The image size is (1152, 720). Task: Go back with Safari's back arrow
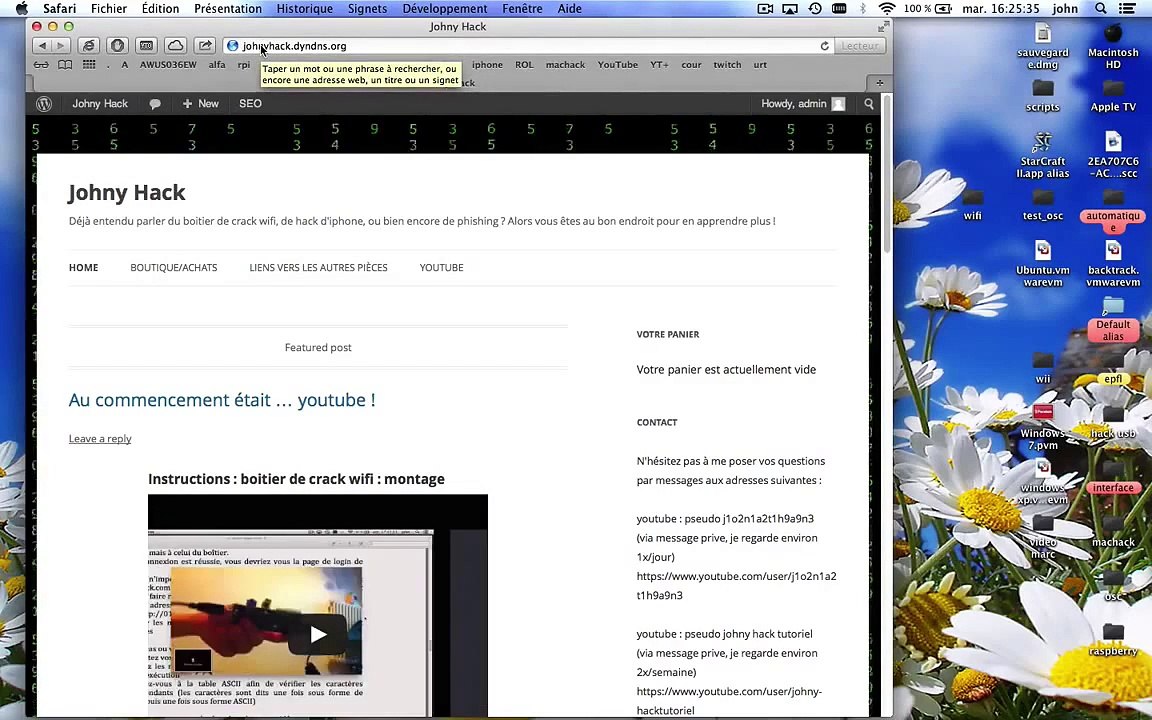43,46
